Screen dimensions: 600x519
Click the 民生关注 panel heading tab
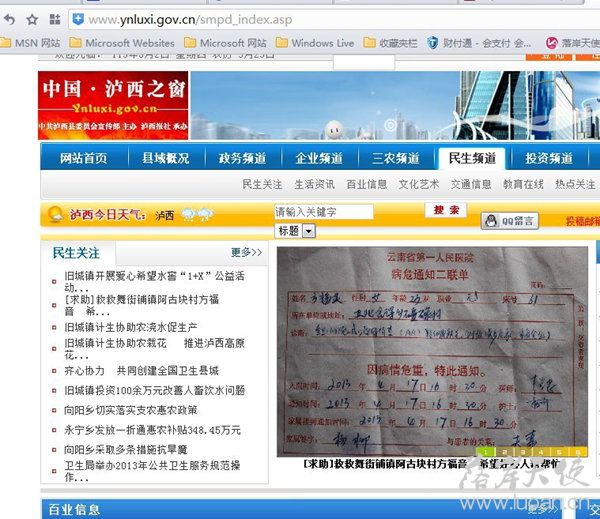tap(76, 253)
